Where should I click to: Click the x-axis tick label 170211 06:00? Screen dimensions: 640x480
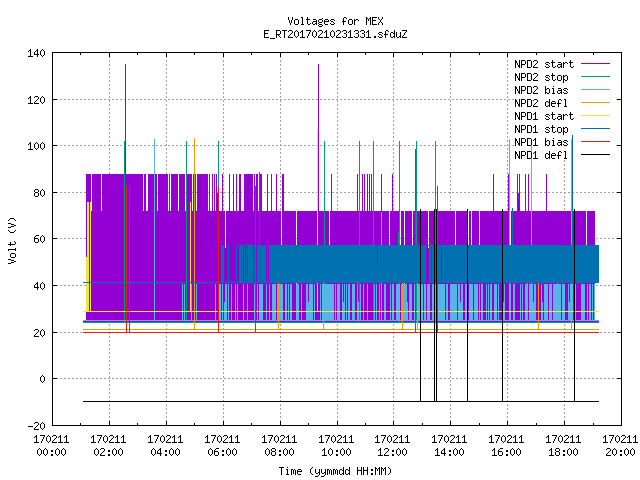222,445
